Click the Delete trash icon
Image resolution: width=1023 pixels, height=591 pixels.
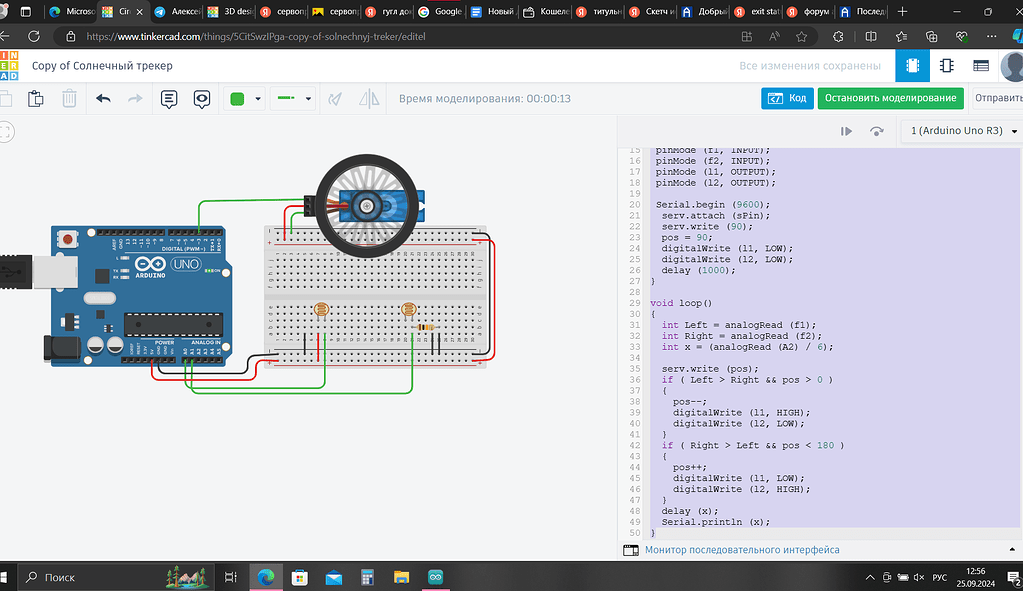(69, 98)
